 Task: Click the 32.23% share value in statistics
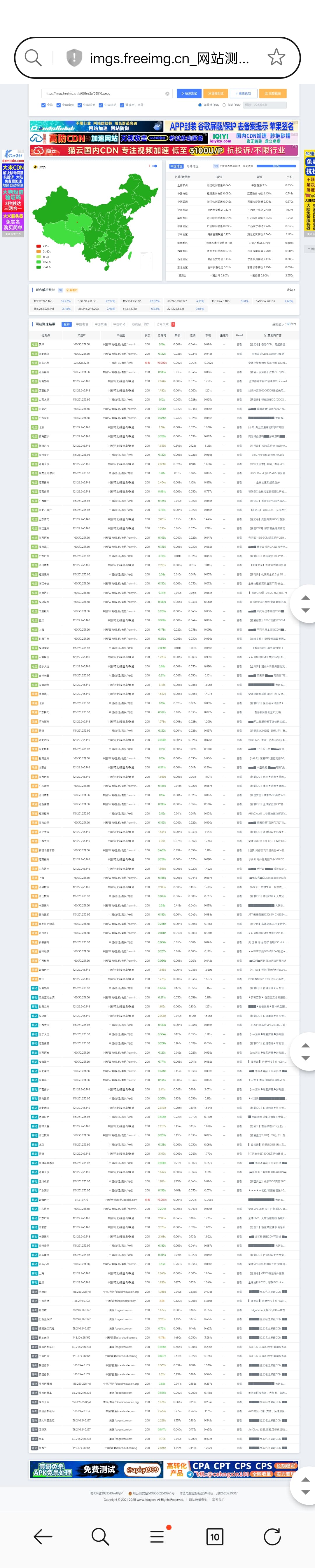66,301
